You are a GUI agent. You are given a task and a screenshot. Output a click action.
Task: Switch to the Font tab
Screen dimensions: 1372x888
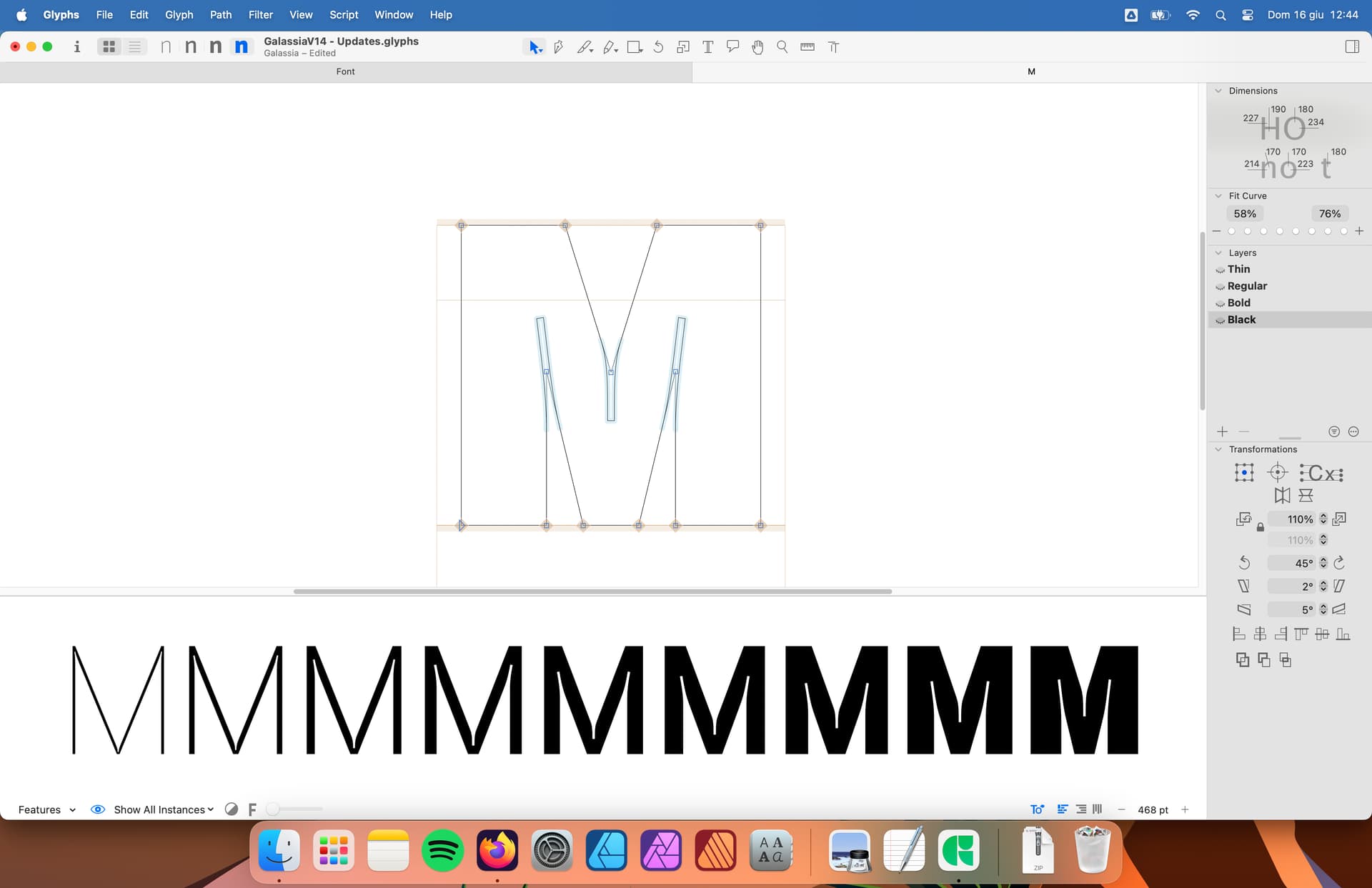coord(345,71)
